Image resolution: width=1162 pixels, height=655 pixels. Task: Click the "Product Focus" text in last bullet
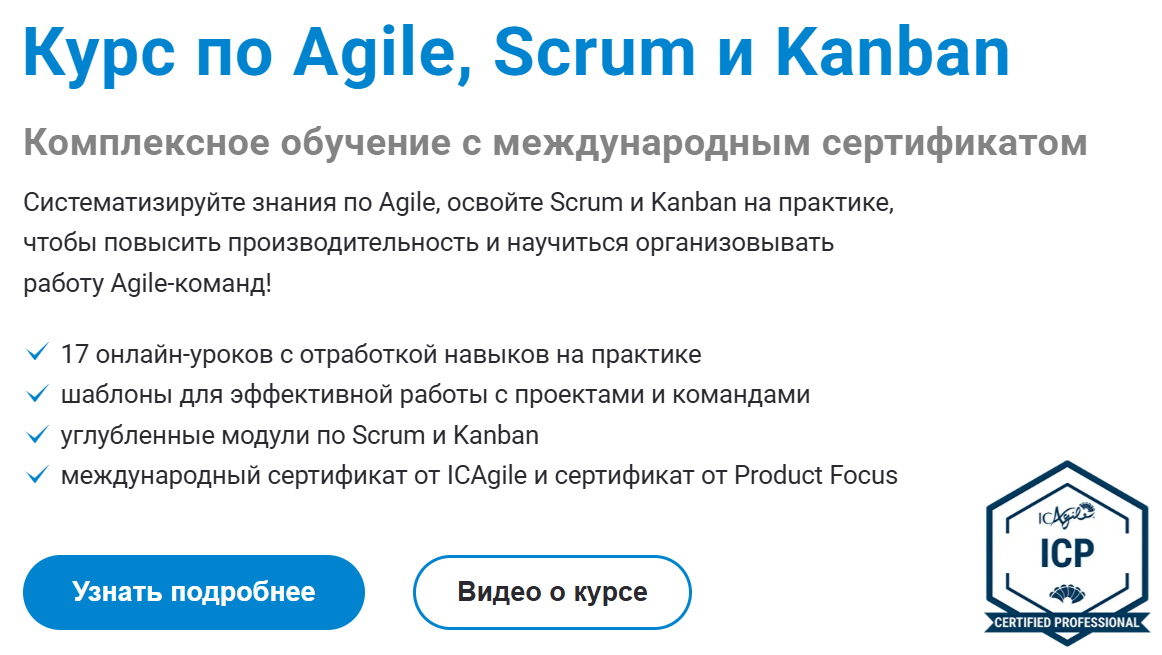pos(816,475)
